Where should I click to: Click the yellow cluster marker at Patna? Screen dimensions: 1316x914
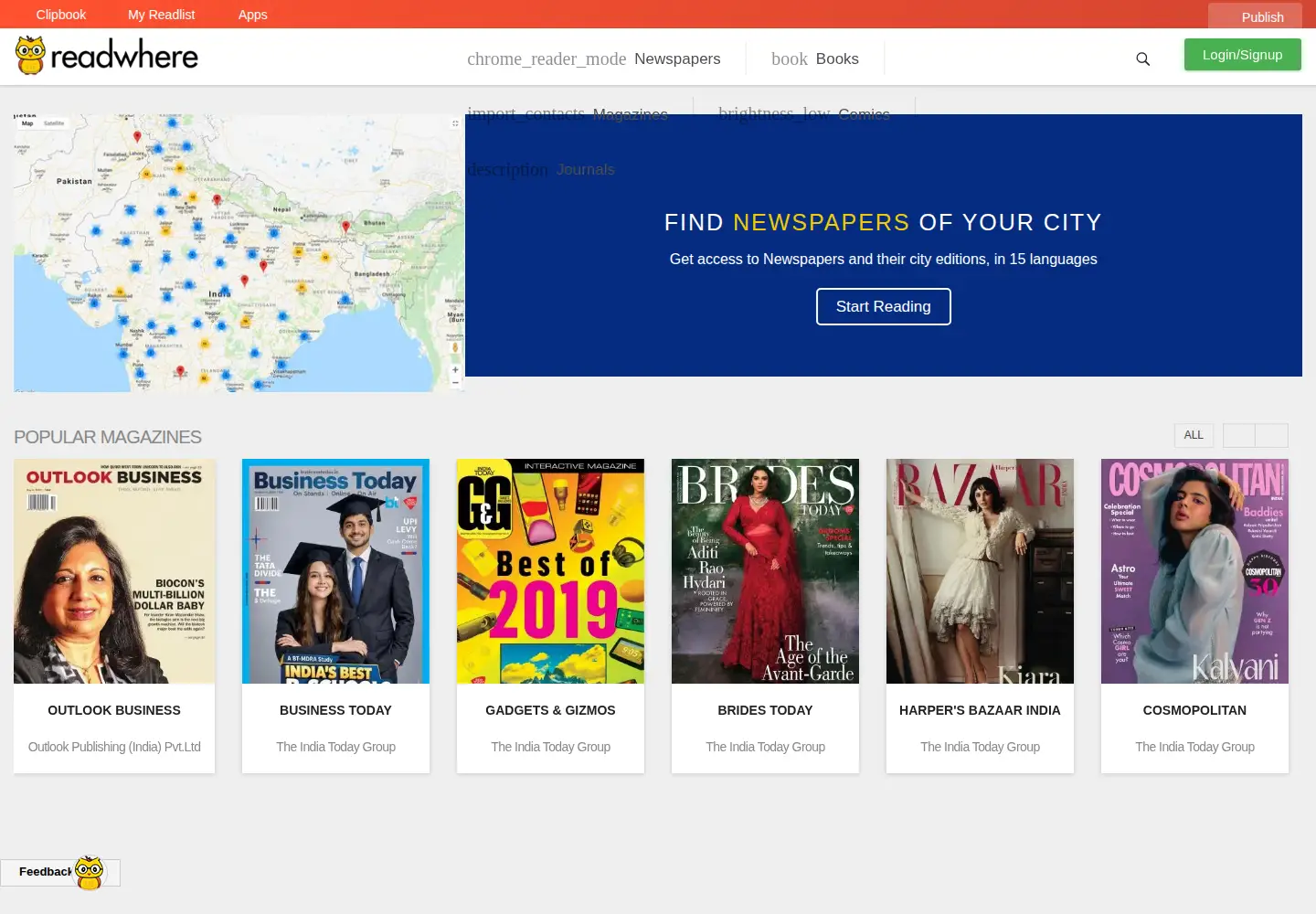pos(299,250)
